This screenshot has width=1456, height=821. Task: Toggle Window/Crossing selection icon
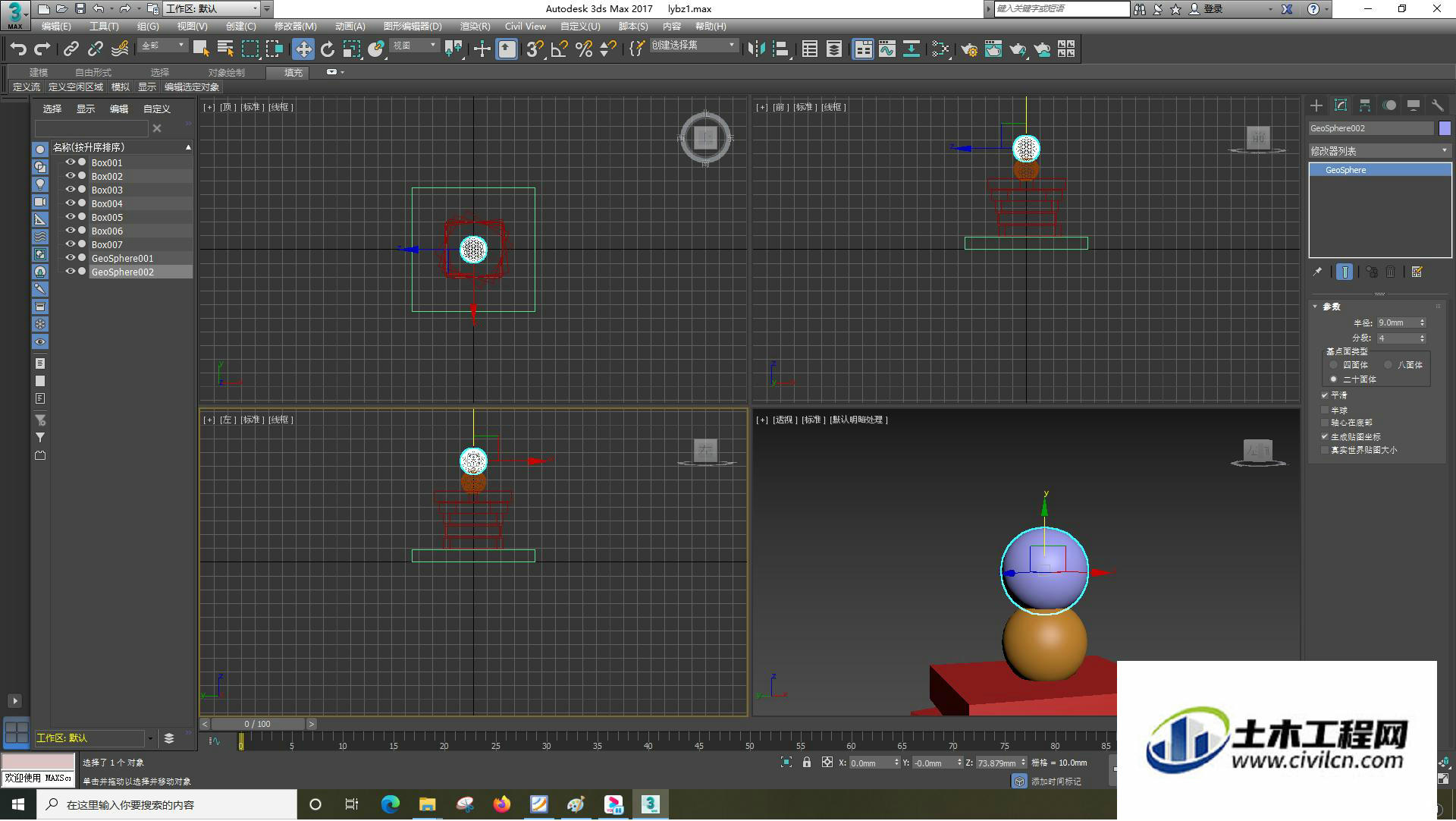point(274,49)
